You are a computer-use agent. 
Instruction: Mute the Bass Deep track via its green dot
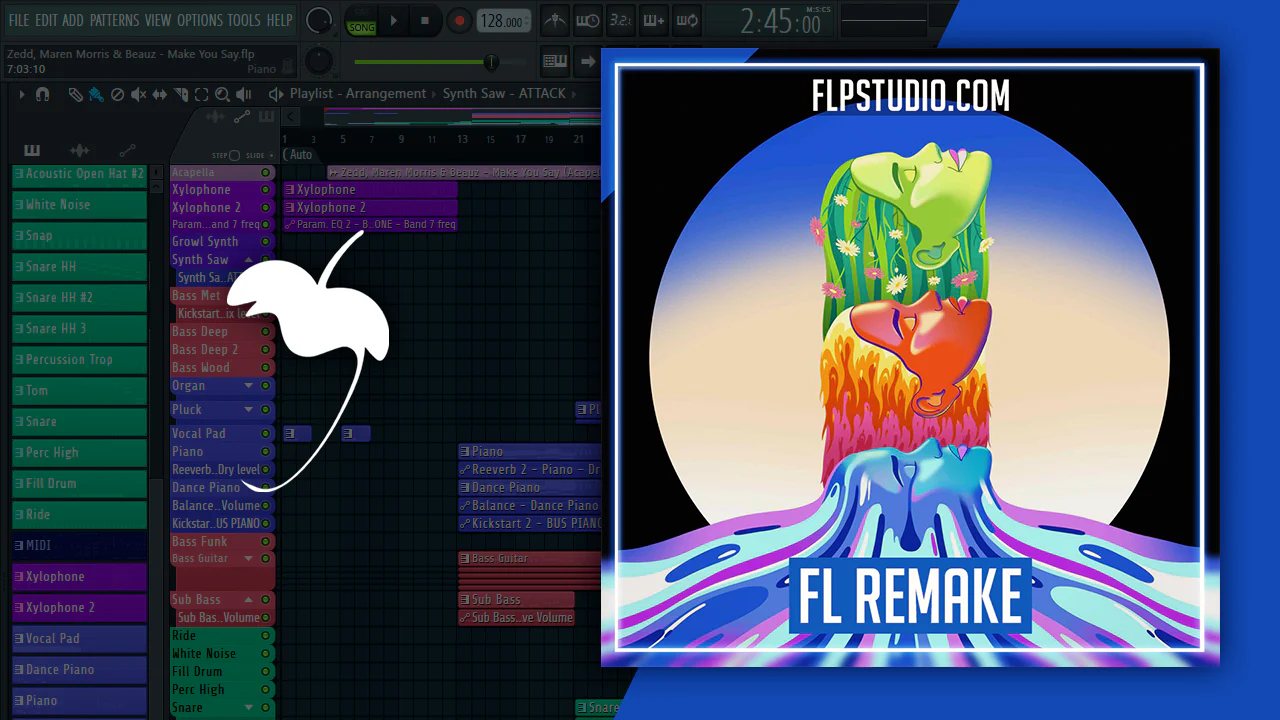265,332
